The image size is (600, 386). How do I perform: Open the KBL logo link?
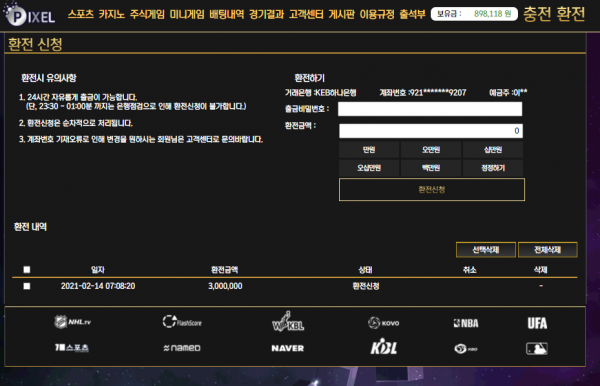(383, 348)
